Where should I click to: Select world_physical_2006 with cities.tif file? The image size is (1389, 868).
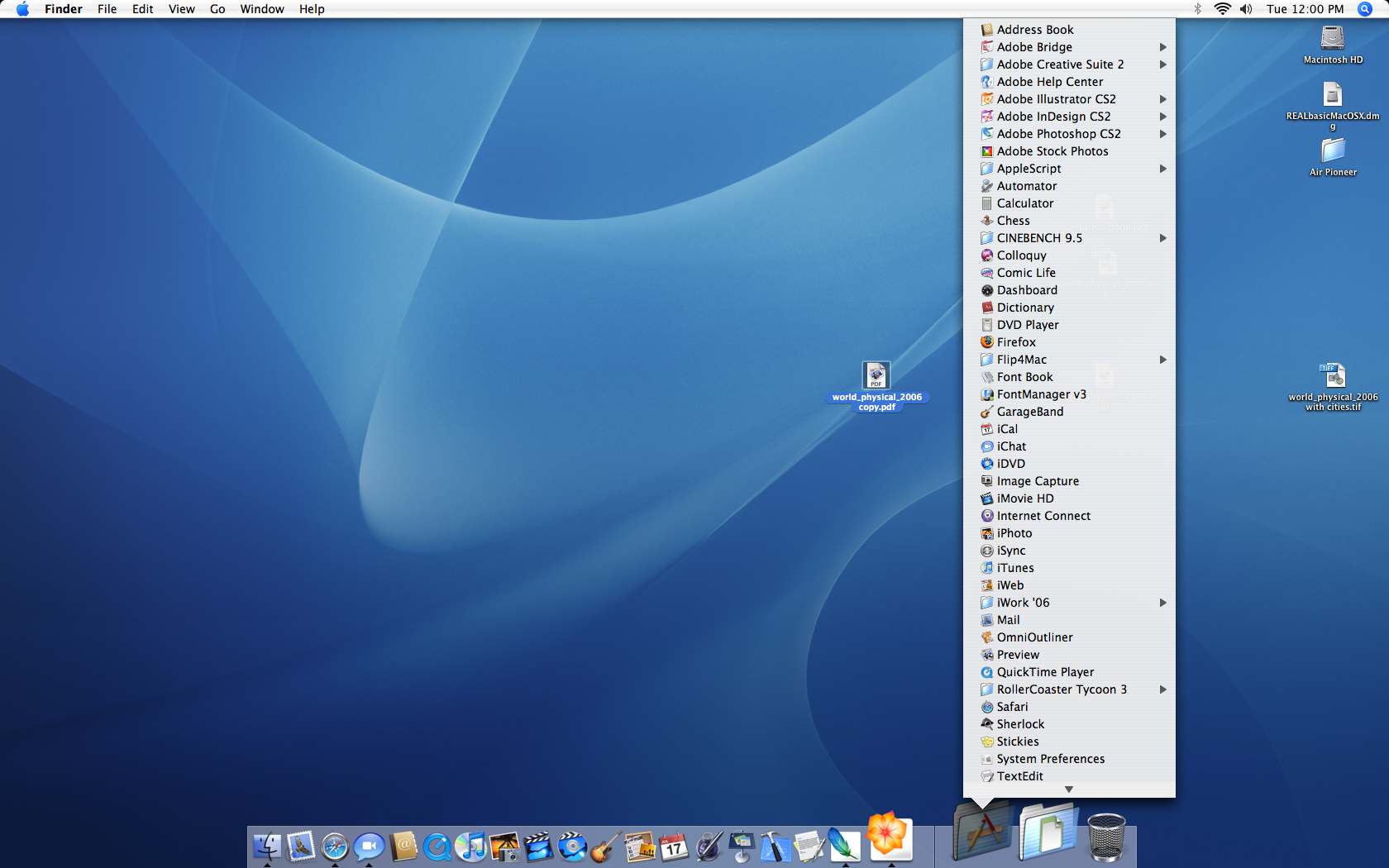(x=1333, y=387)
